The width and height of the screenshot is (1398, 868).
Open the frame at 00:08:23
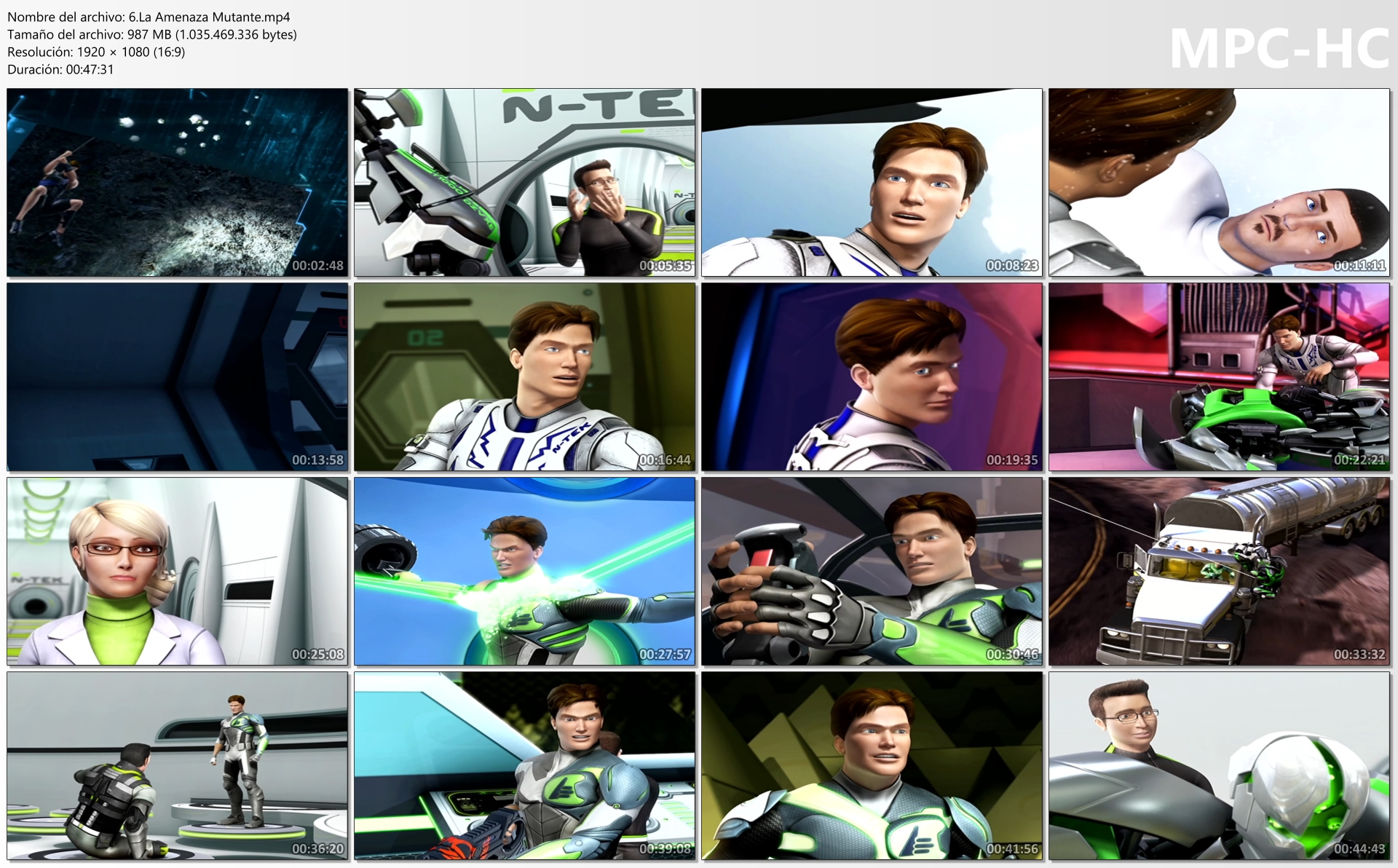tap(872, 183)
